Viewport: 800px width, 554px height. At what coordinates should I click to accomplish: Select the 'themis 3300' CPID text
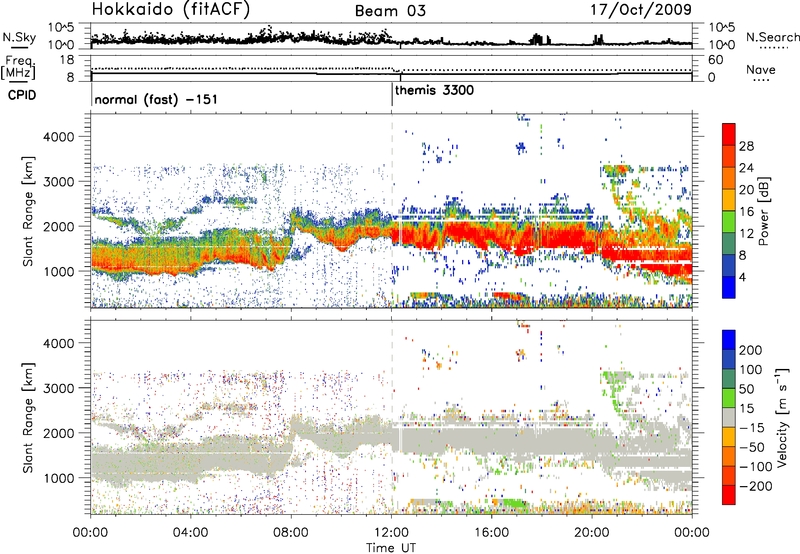tap(434, 90)
